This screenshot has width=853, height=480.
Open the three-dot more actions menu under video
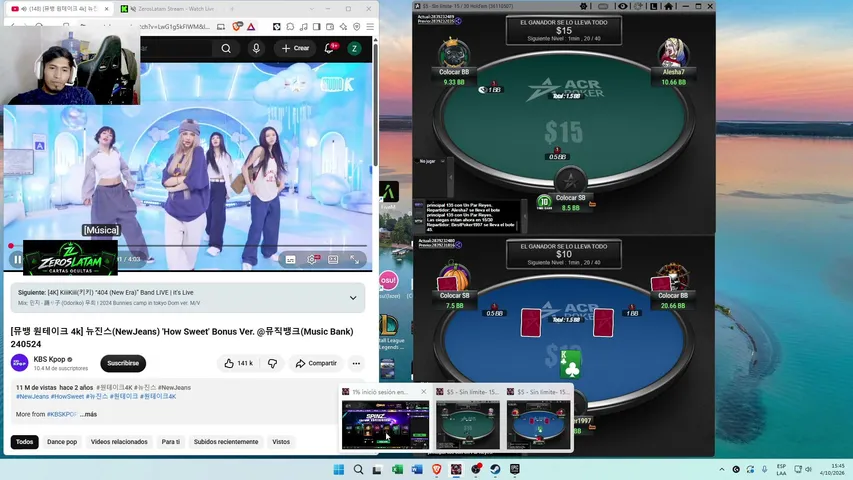click(356, 363)
